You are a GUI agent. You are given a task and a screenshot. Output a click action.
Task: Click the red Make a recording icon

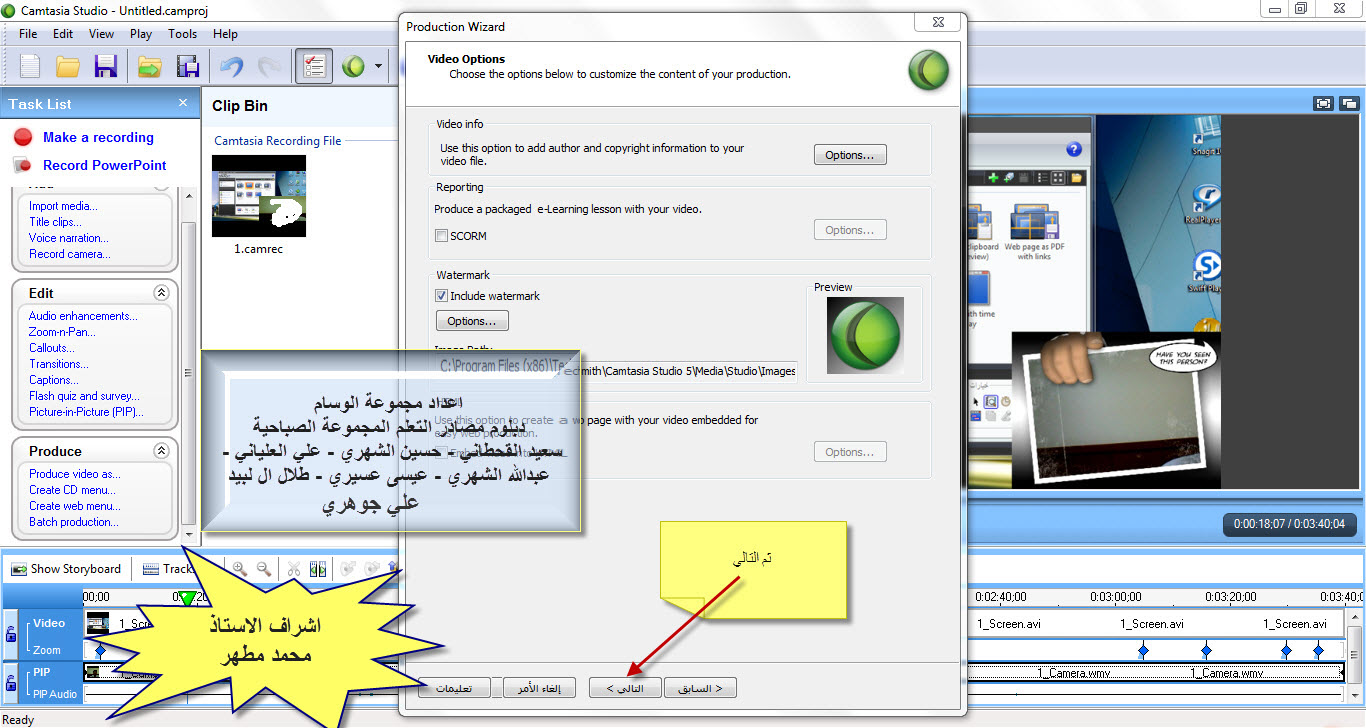24,138
